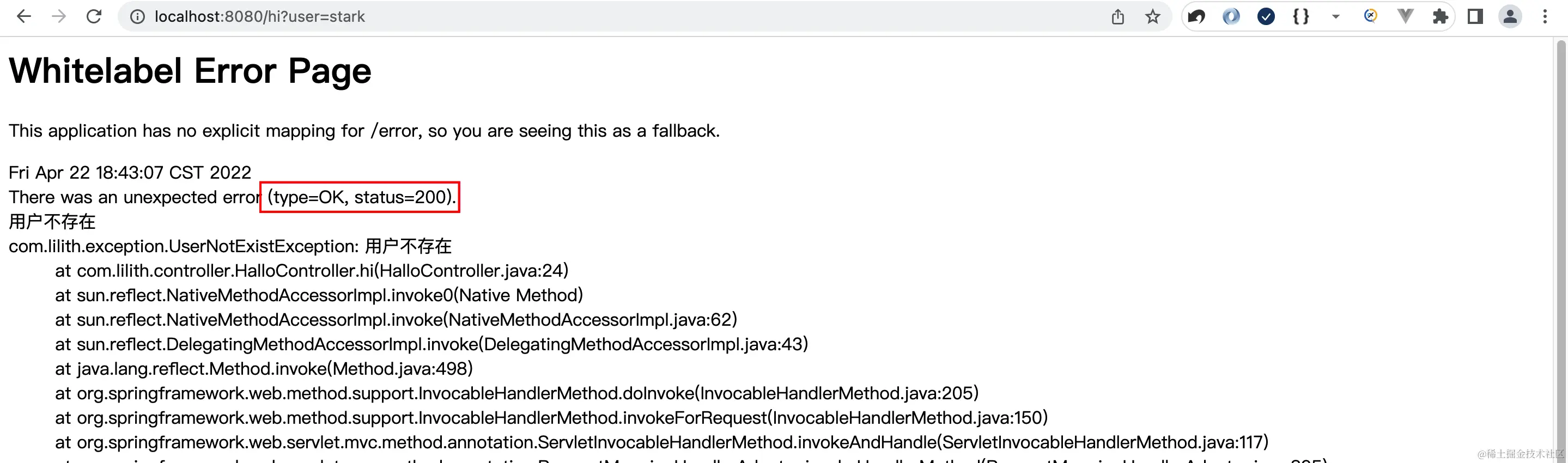Reload the localhost page
The image size is (1568, 463).
click(x=94, y=16)
